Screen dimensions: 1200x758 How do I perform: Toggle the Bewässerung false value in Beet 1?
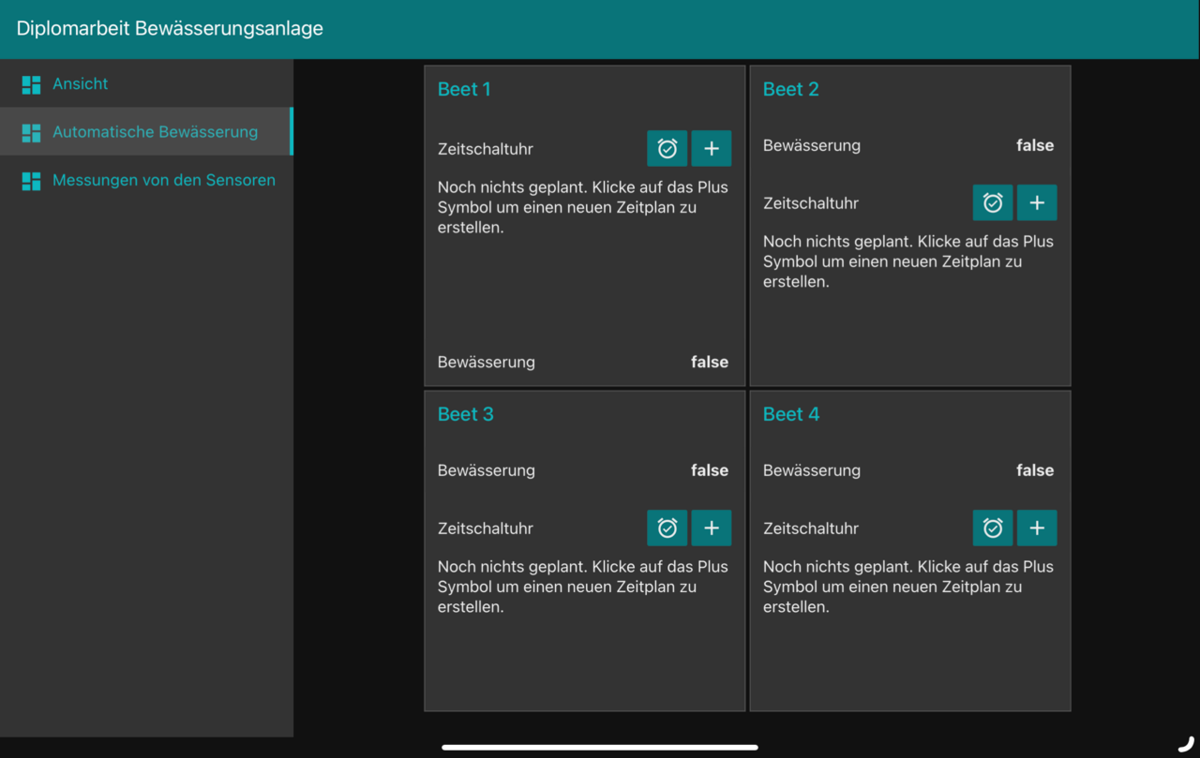click(709, 362)
